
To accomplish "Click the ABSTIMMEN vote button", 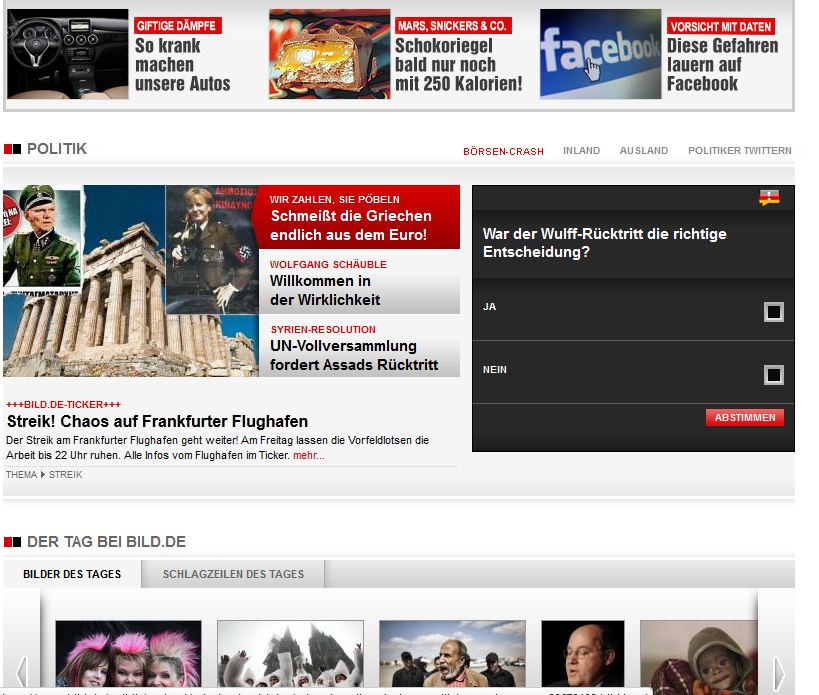I will [x=744, y=418].
